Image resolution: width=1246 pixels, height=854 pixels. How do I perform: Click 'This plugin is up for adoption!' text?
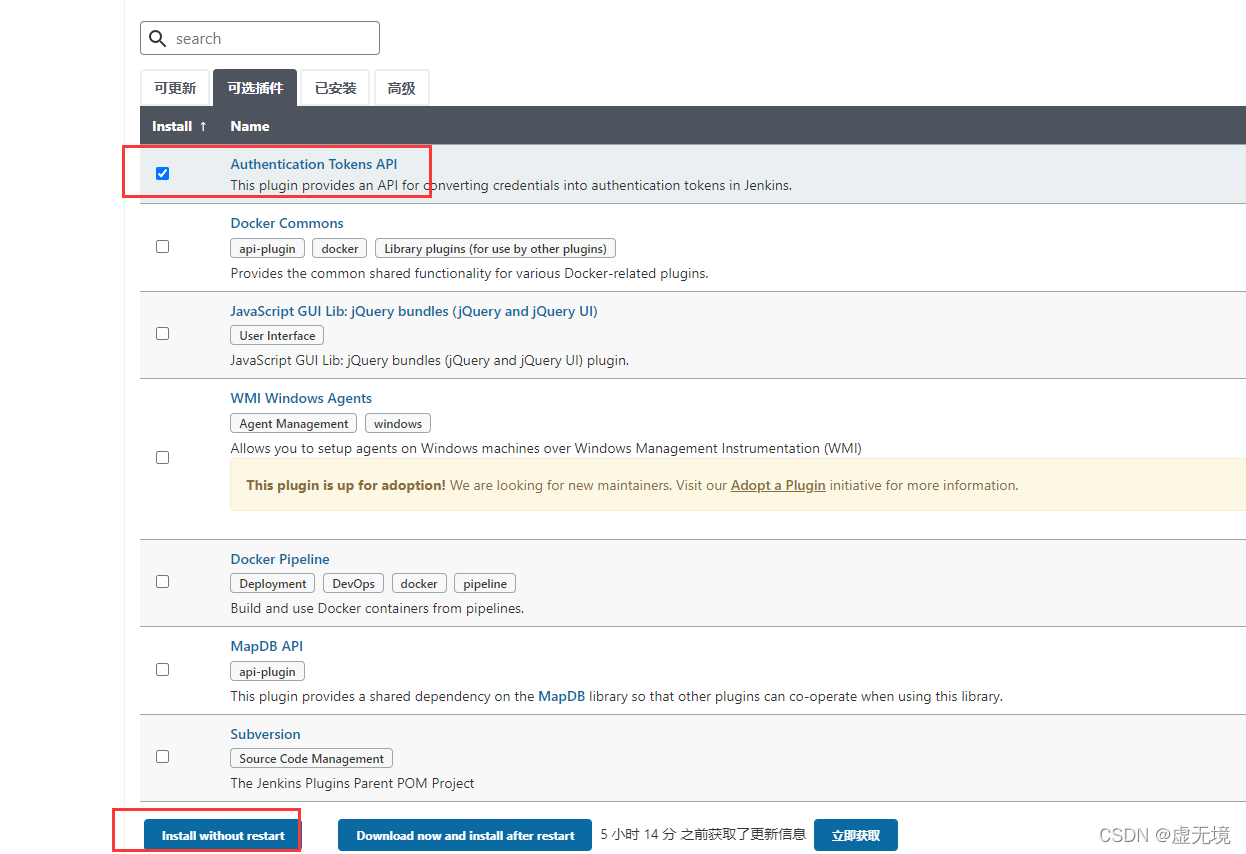[346, 485]
